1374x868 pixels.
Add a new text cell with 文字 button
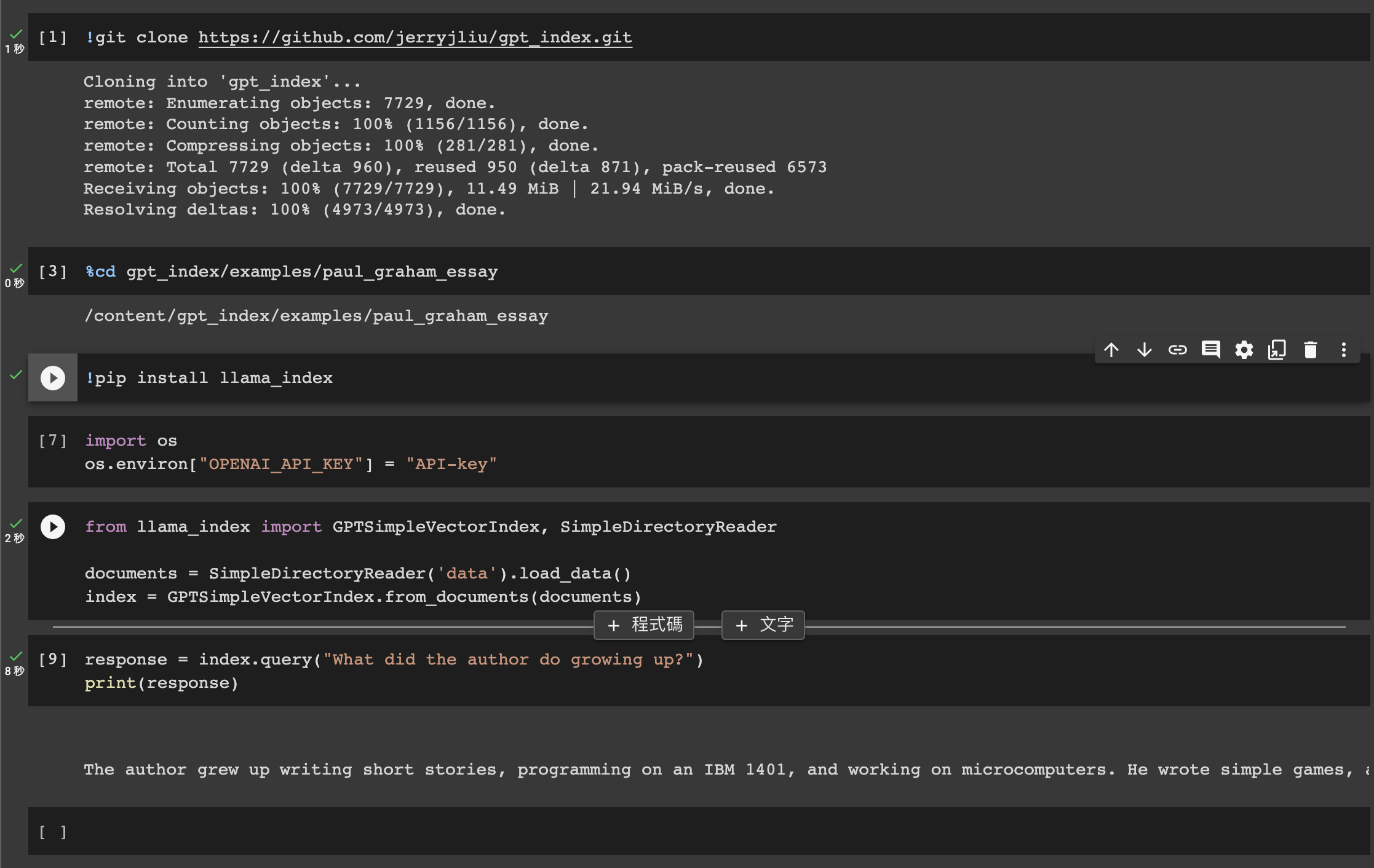click(763, 625)
